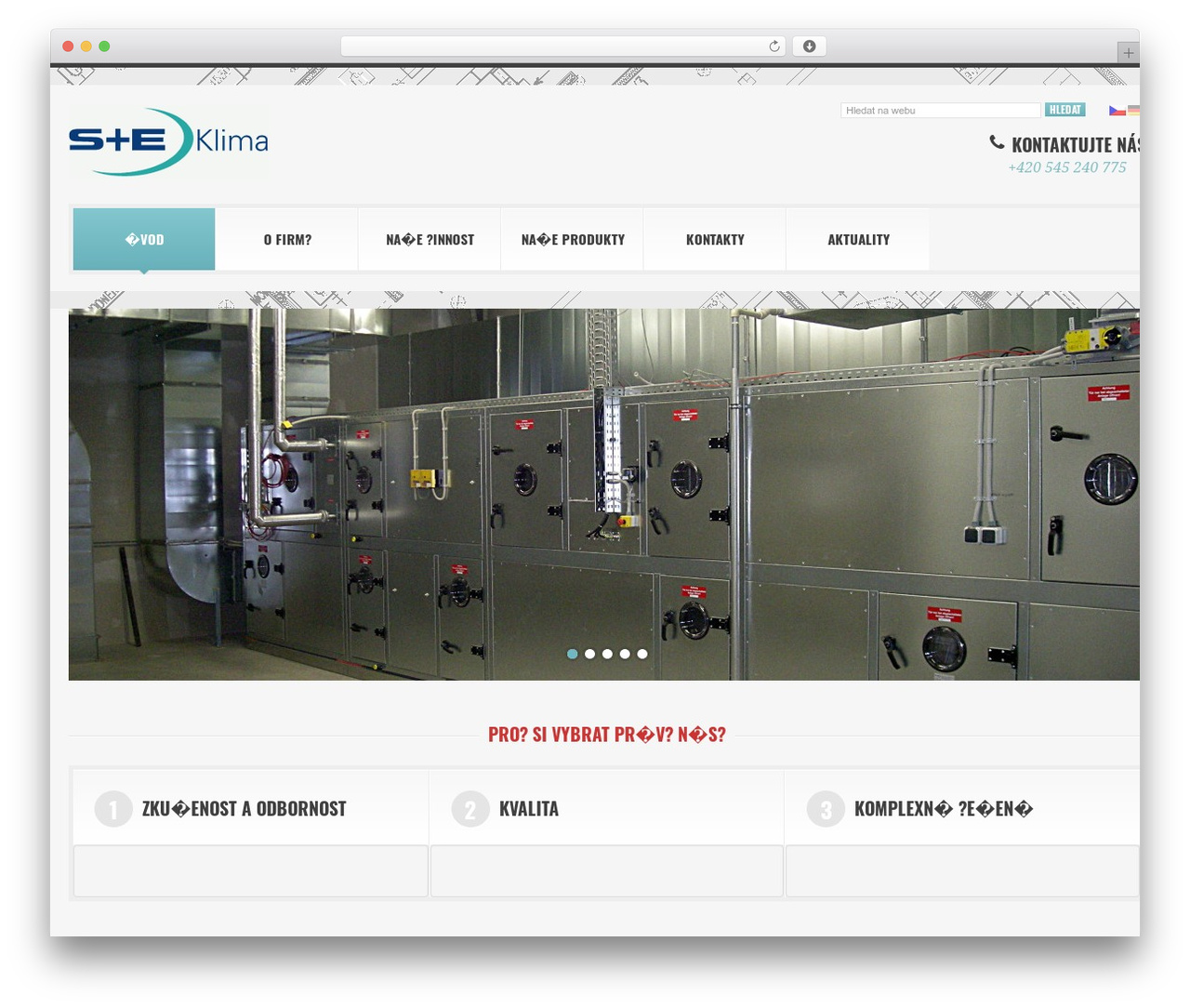The width and height of the screenshot is (1190, 1008).
Task: Select the fifth slider dot
Action: 642,654
